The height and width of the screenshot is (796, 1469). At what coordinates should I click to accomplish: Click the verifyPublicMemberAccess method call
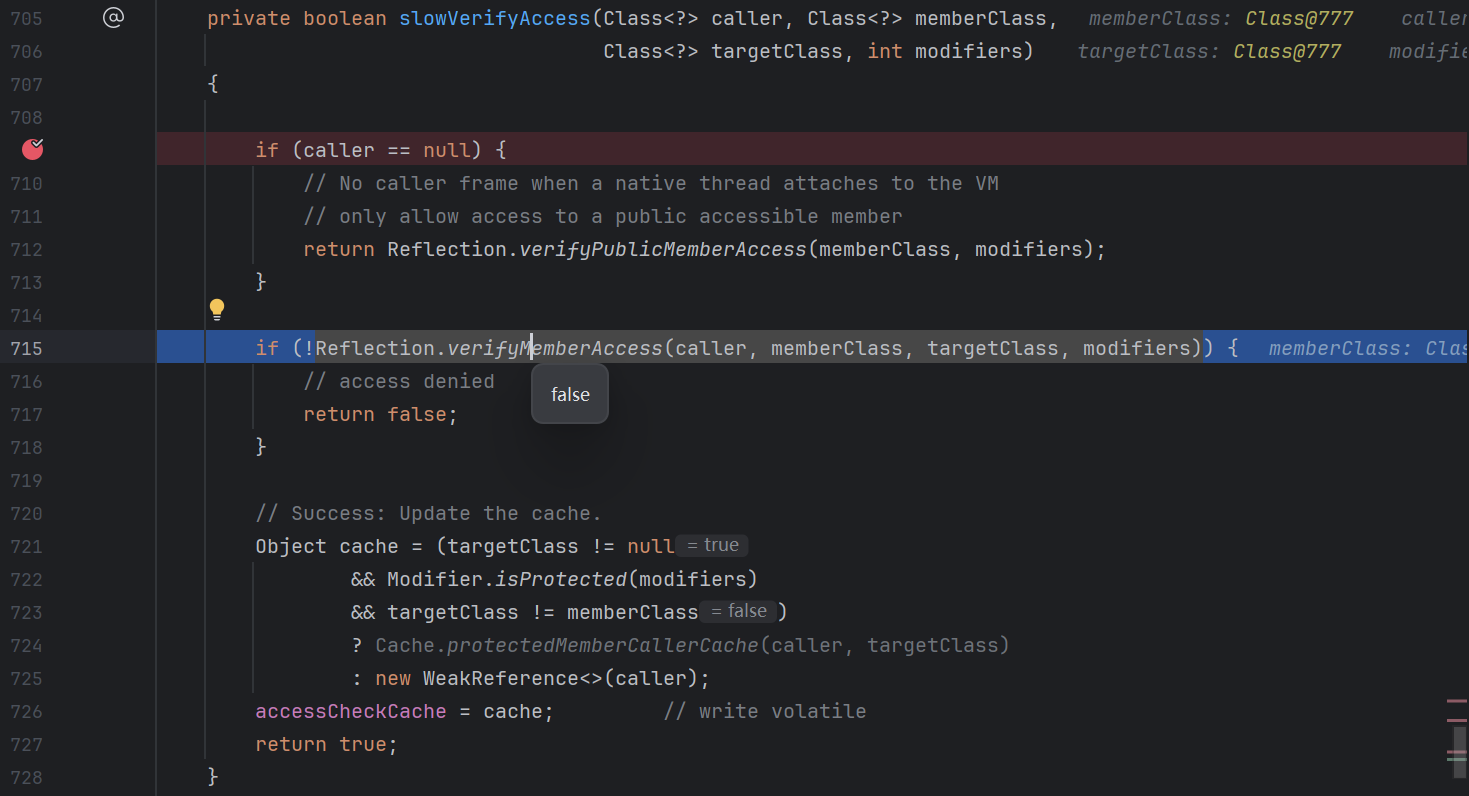point(662,250)
